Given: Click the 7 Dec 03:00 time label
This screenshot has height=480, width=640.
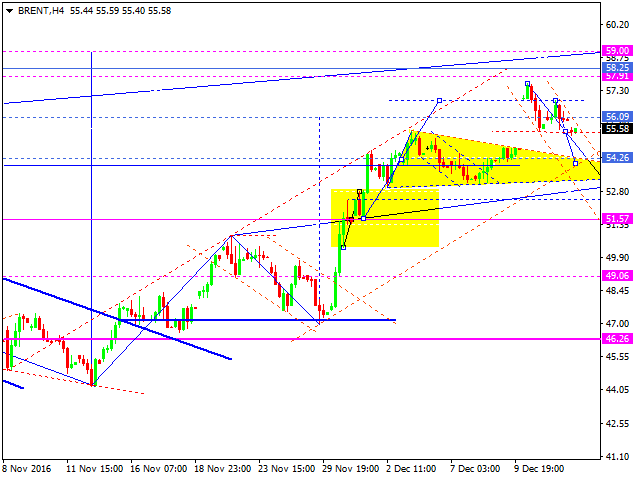Looking at the screenshot, I should [x=475, y=469].
